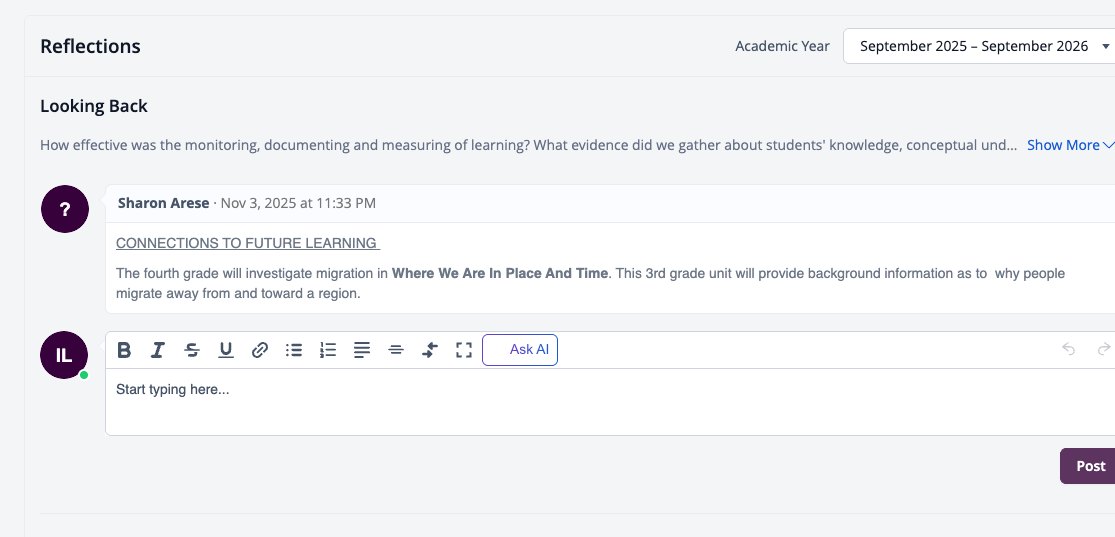Click the Ask AI button
Viewport: 1115px width, 537px height.
click(x=520, y=350)
